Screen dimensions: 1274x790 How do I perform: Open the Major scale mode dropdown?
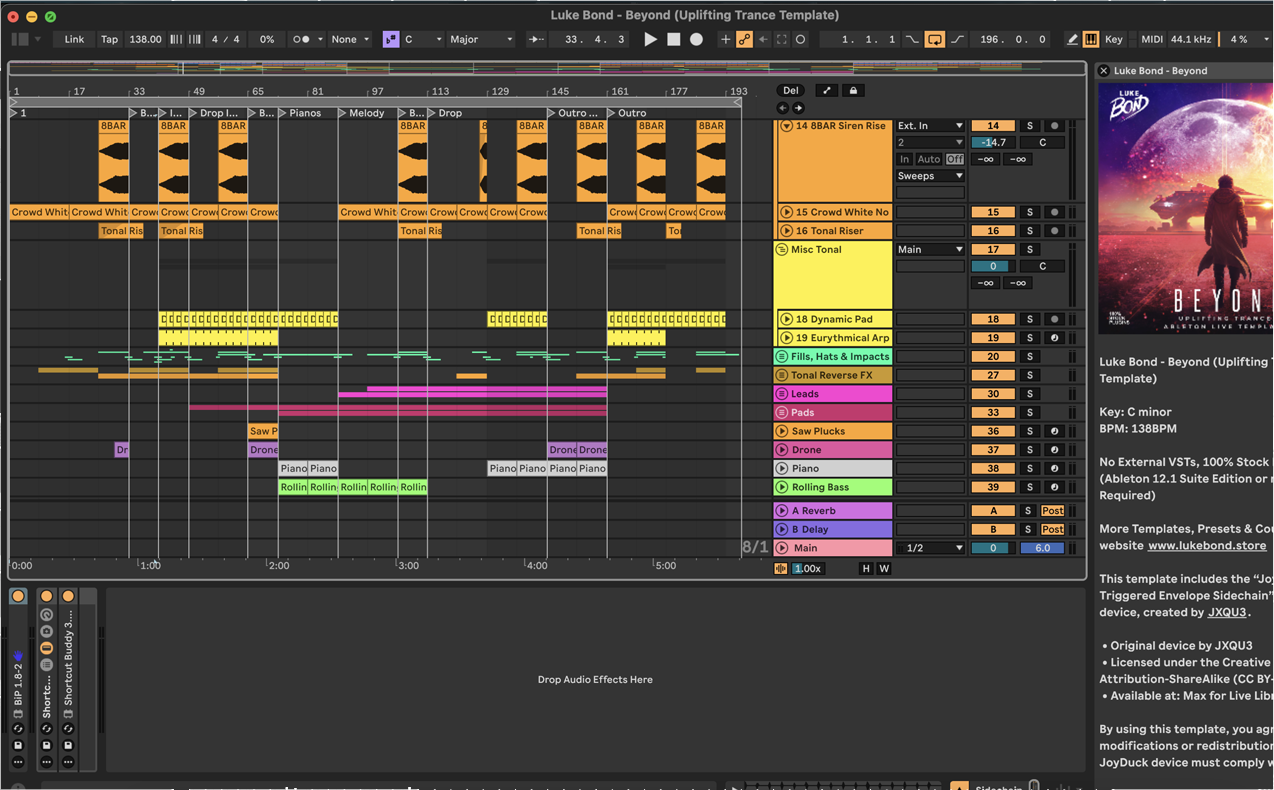pos(481,39)
